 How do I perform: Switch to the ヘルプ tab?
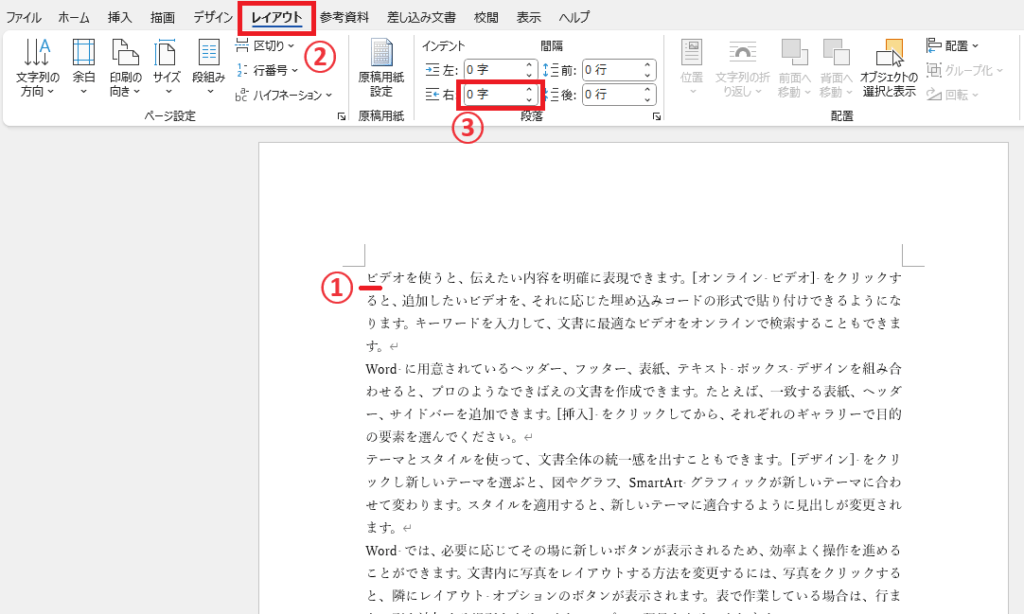[574, 18]
